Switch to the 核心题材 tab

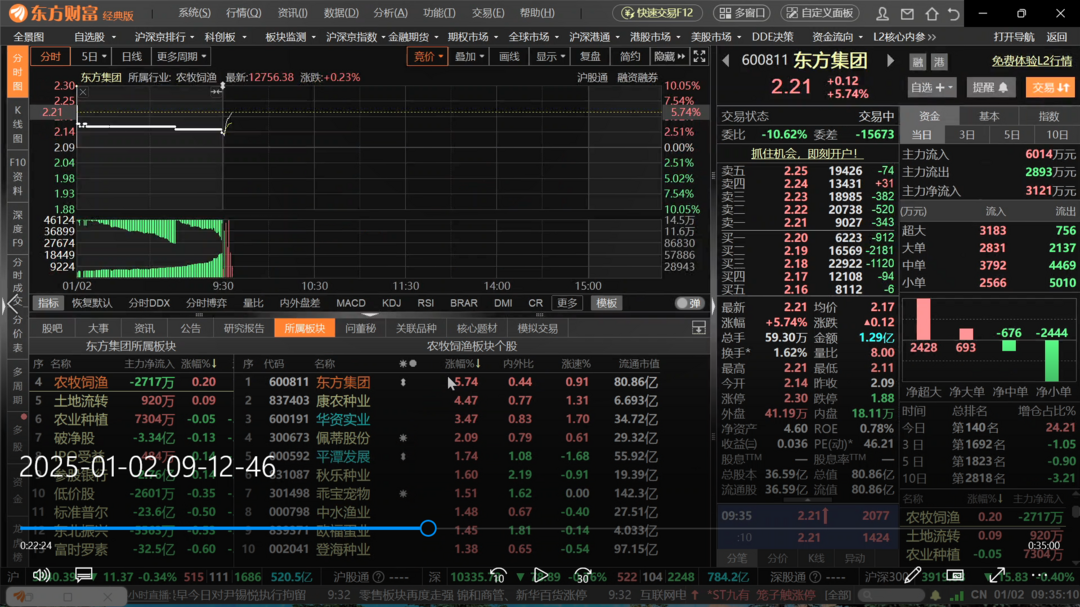coord(477,329)
